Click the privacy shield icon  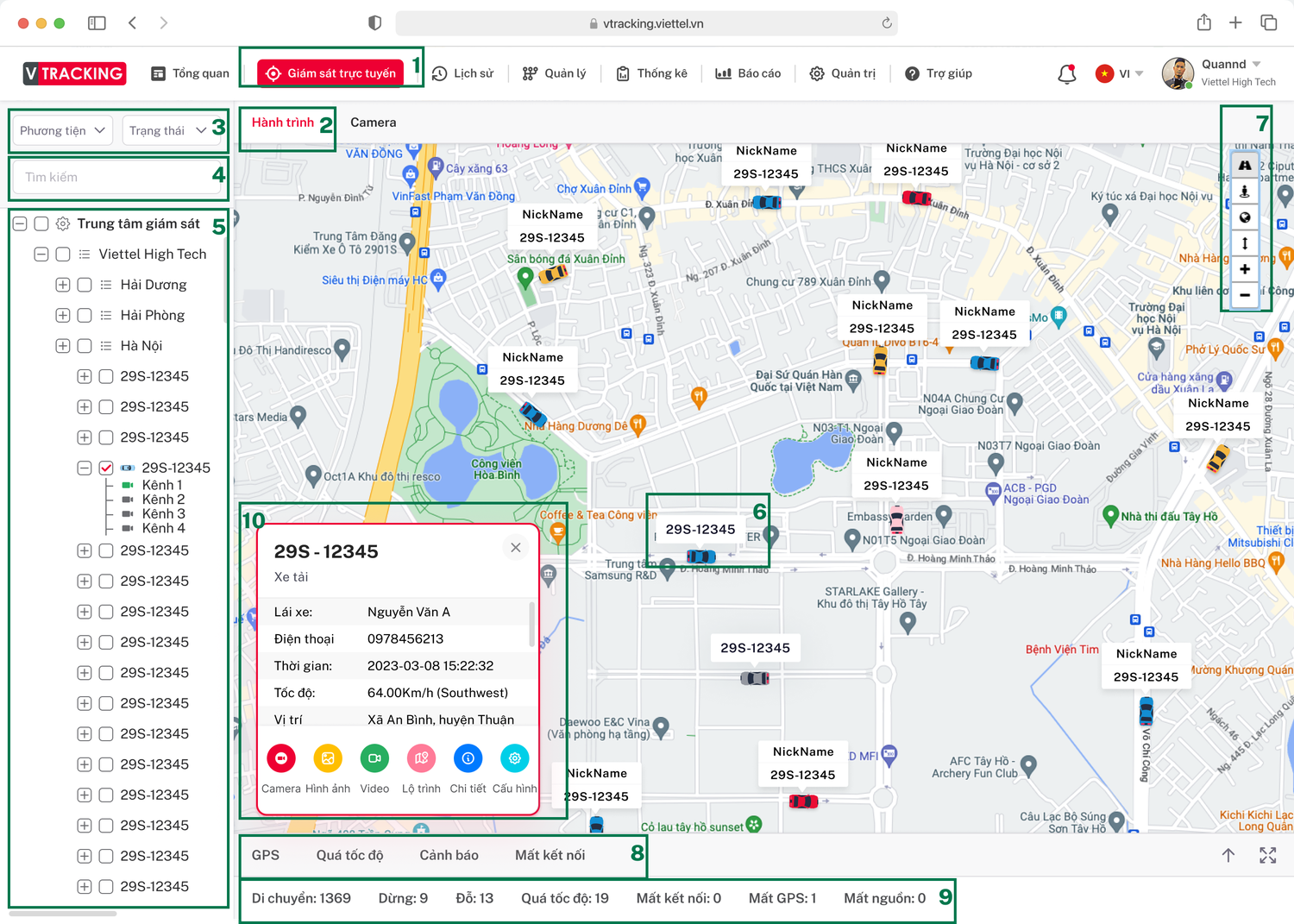(x=374, y=23)
